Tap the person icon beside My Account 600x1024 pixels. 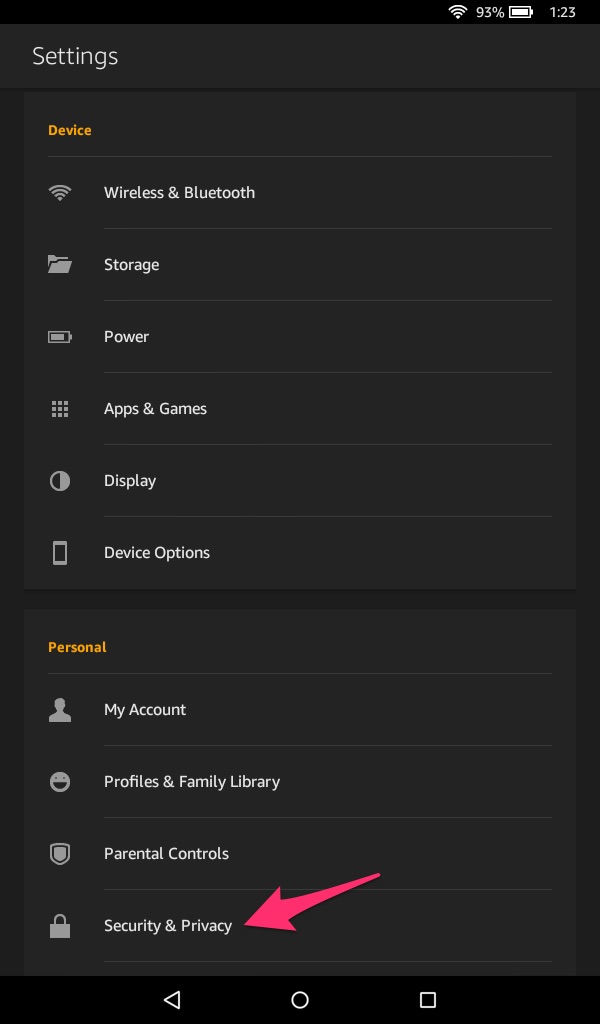tap(60, 710)
